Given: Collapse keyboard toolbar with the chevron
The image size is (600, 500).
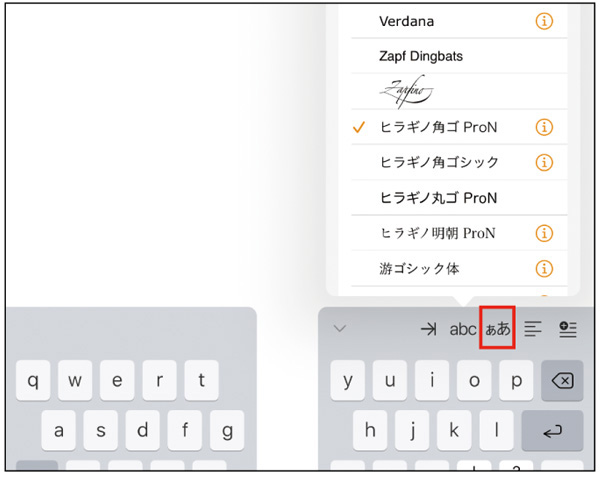Looking at the screenshot, I should pos(340,328).
